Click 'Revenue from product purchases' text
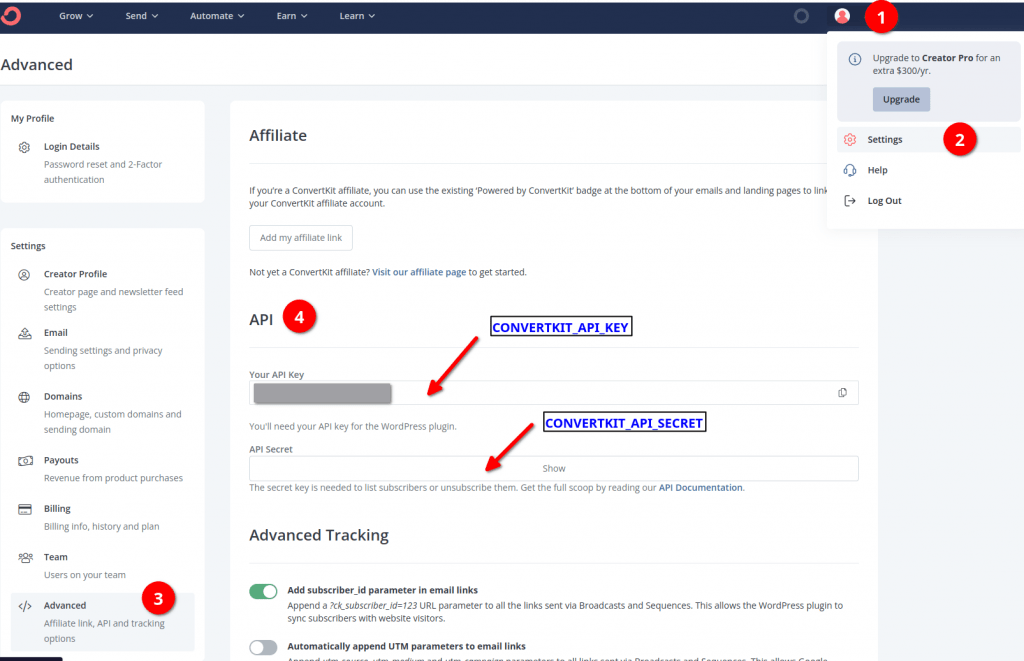This screenshot has height=661, width=1024. 113,477
